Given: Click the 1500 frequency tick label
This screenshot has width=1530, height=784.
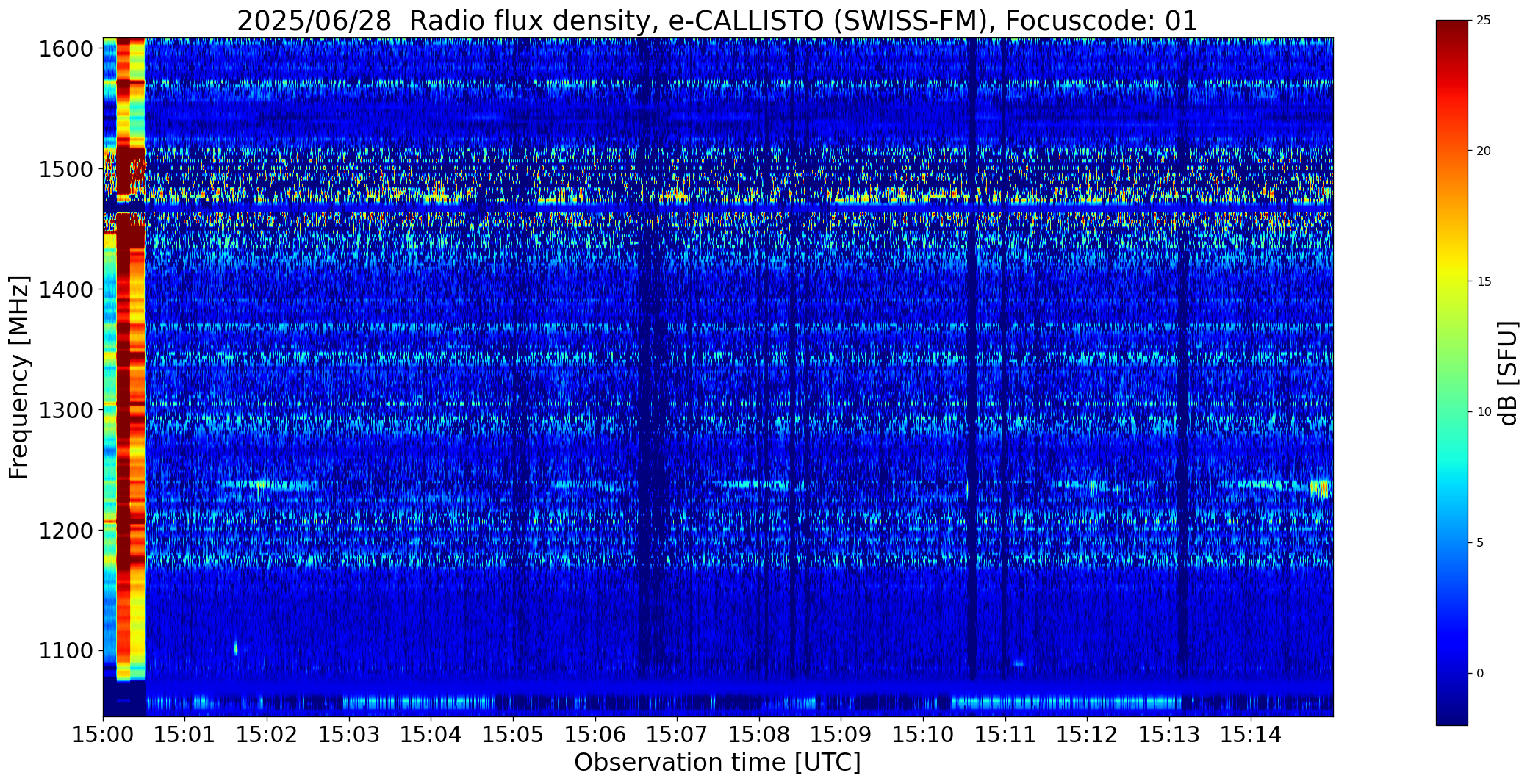Looking at the screenshot, I should 66,170.
